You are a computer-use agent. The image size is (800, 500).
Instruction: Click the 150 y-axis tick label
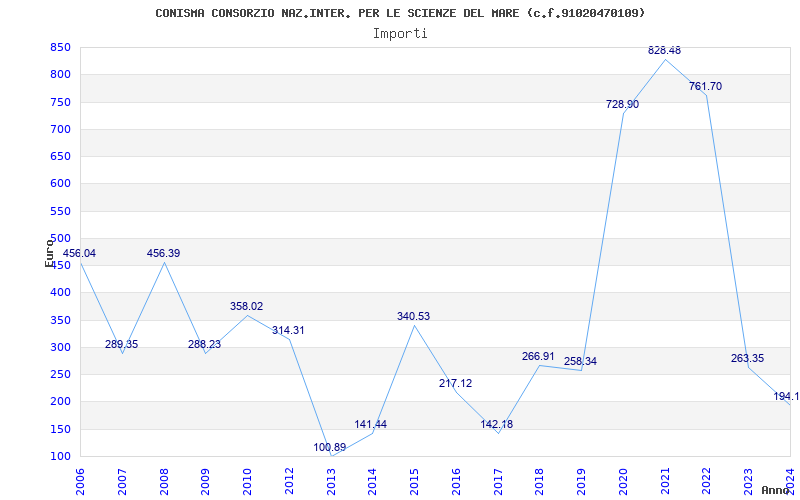coord(59,430)
